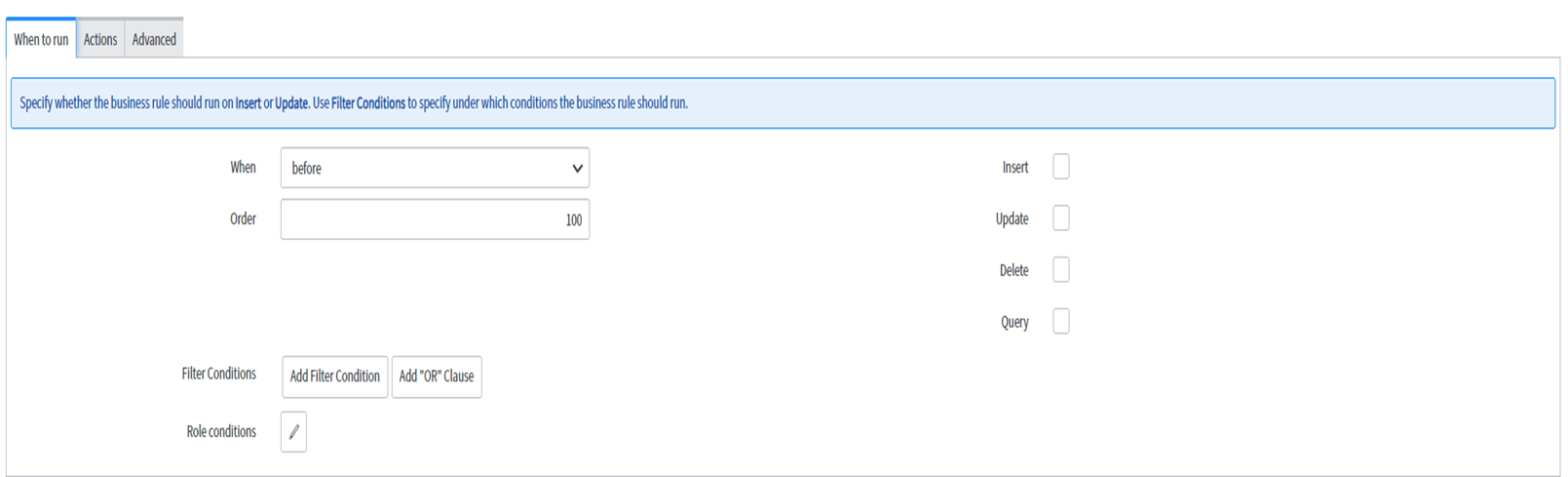Image resolution: width=1568 pixels, height=477 pixels.
Task: Click the Query label text
Action: click(1014, 322)
